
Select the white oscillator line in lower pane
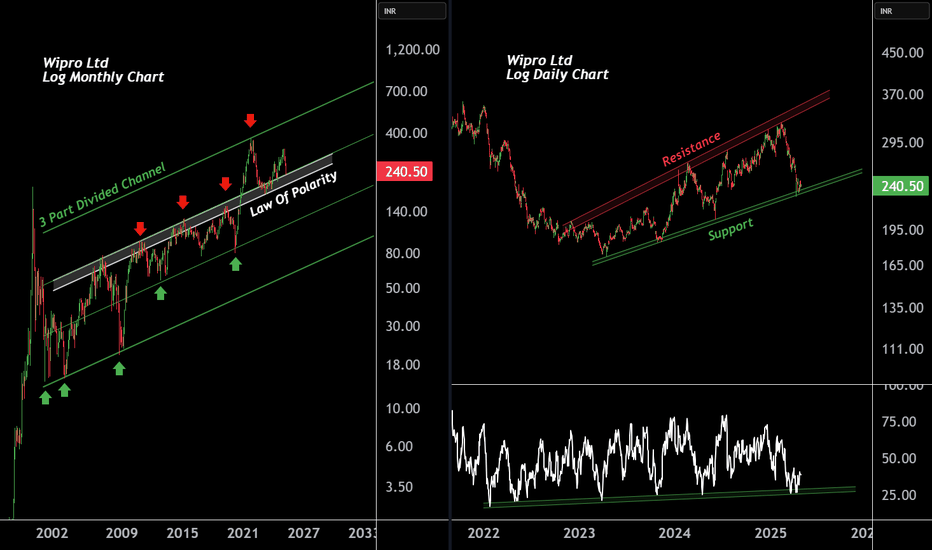(x=624, y=458)
